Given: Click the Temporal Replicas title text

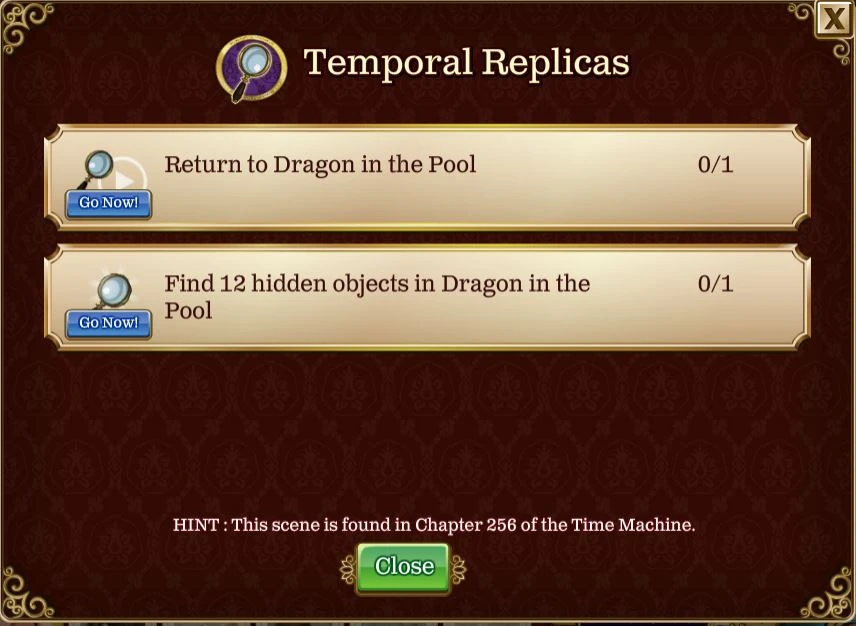Looking at the screenshot, I should [x=466, y=62].
